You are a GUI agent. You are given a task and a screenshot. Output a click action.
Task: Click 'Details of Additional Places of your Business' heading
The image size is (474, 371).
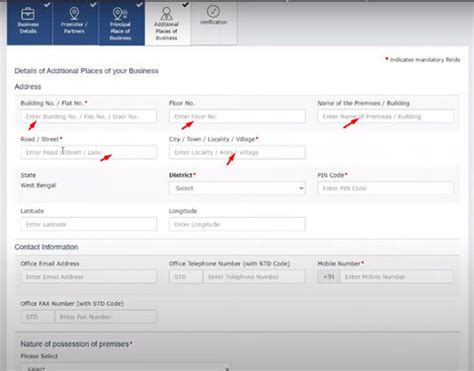[x=86, y=71]
